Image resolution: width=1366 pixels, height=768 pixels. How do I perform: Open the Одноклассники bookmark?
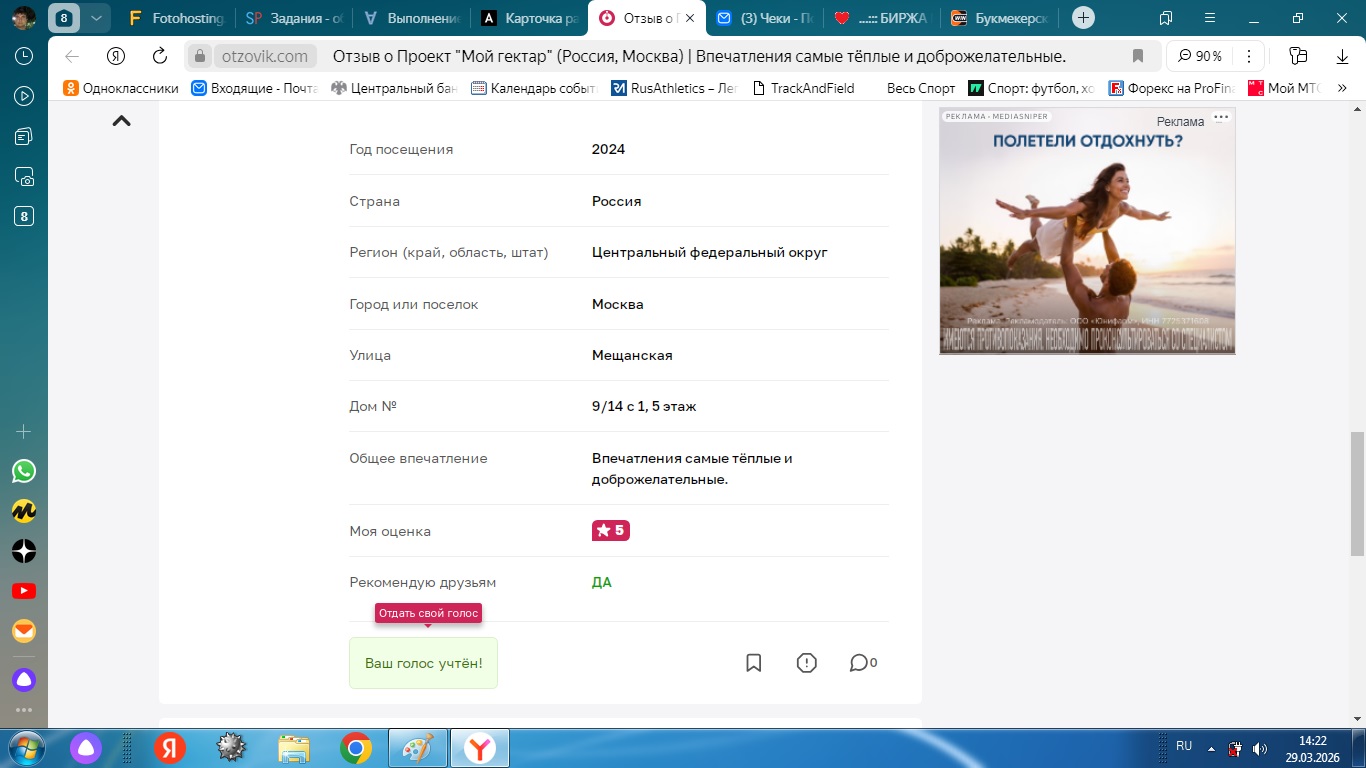tap(121, 88)
